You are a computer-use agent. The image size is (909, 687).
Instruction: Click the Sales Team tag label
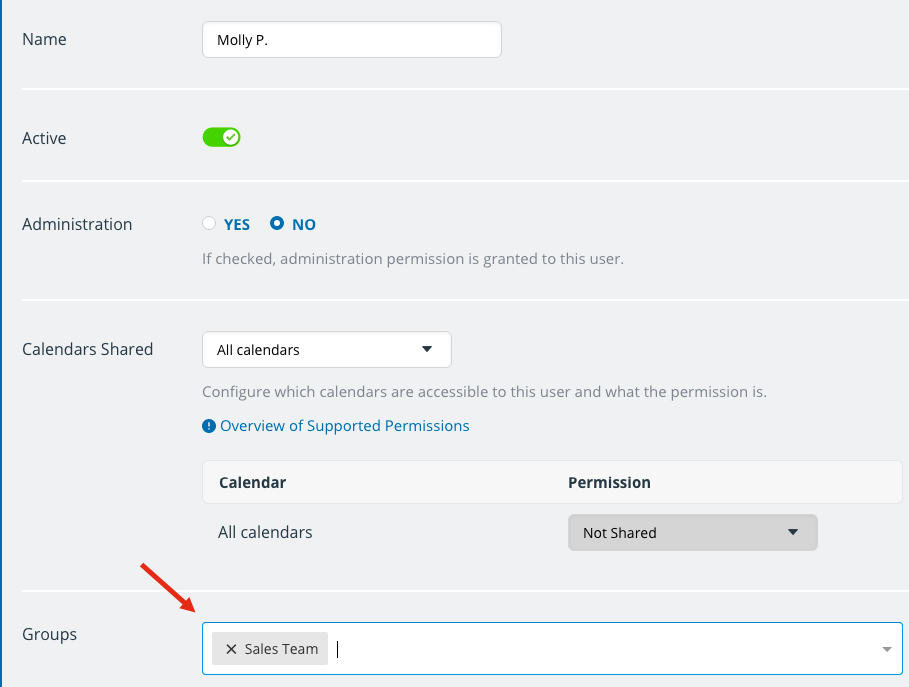click(281, 649)
